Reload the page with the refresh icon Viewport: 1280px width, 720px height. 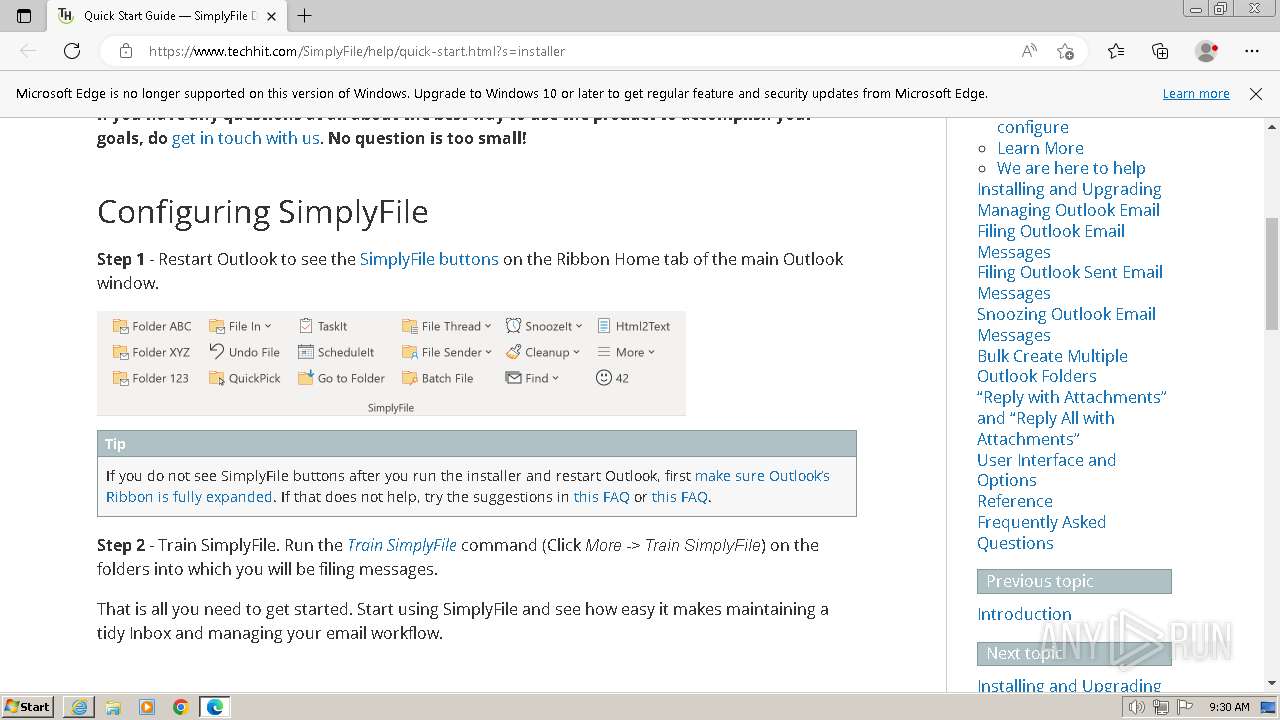click(72, 51)
